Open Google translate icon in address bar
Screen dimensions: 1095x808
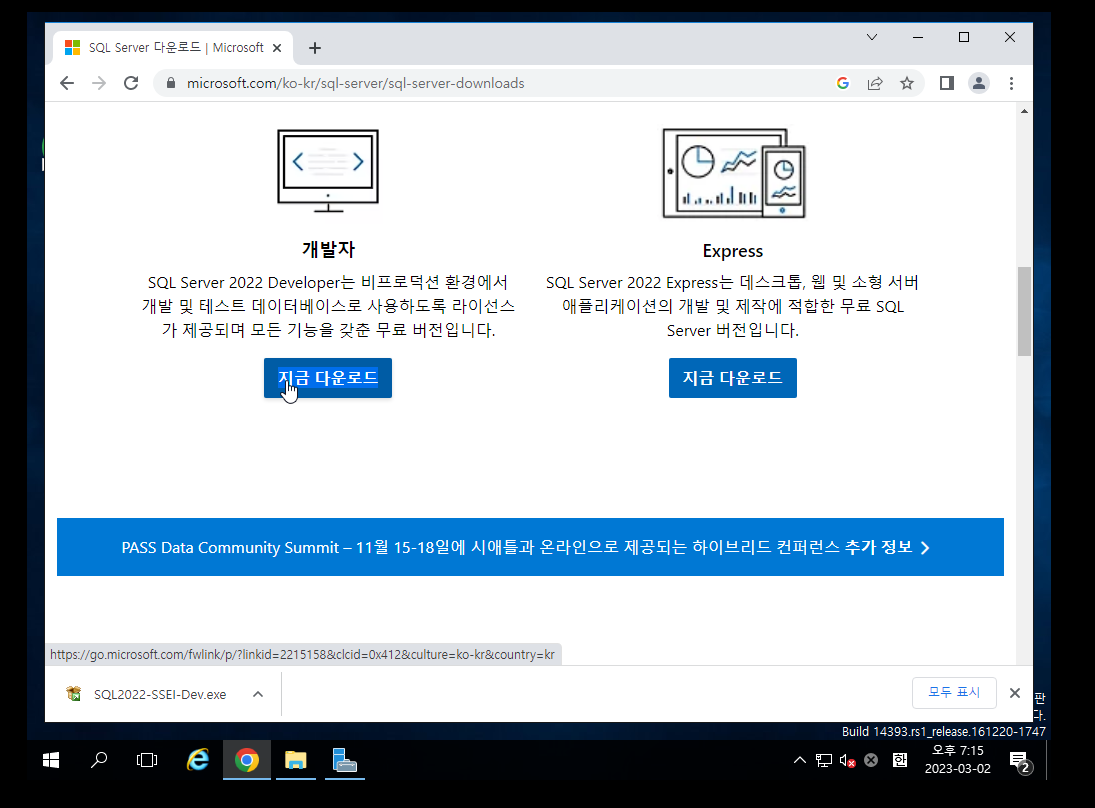843,83
